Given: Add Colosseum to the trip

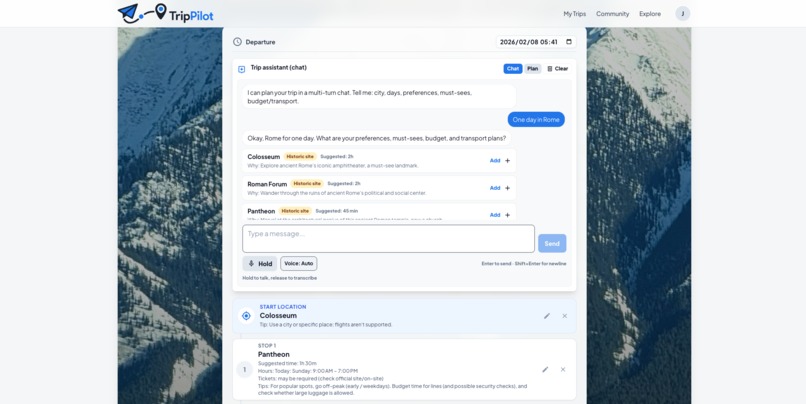Looking at the screenshot, I should click(494, 161).
